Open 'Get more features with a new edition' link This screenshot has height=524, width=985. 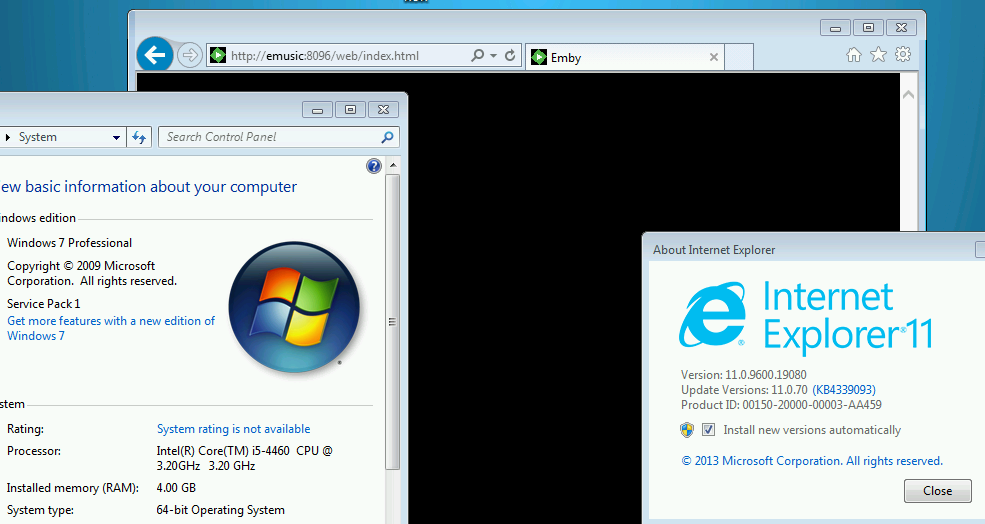(111, 328)
